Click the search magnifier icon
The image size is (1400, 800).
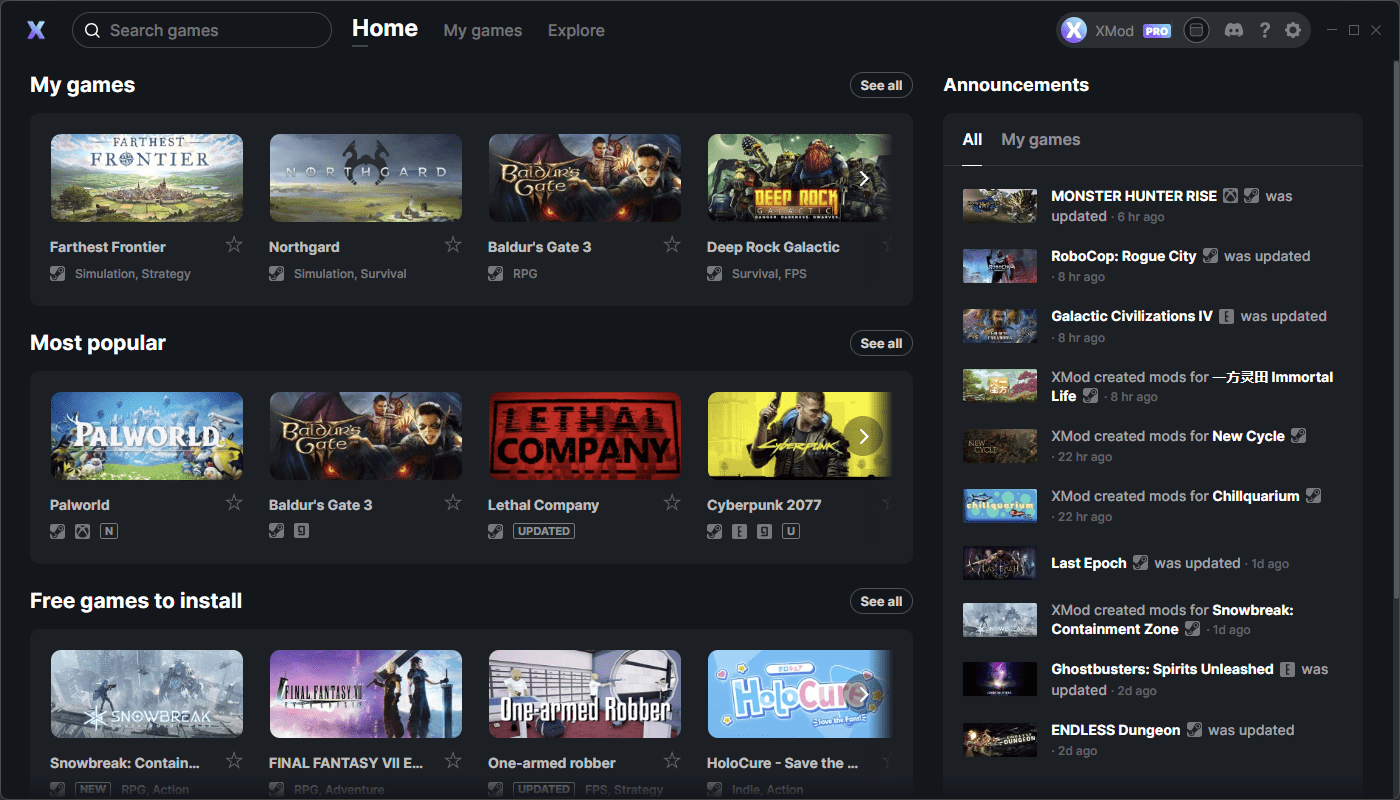[92, 30]
